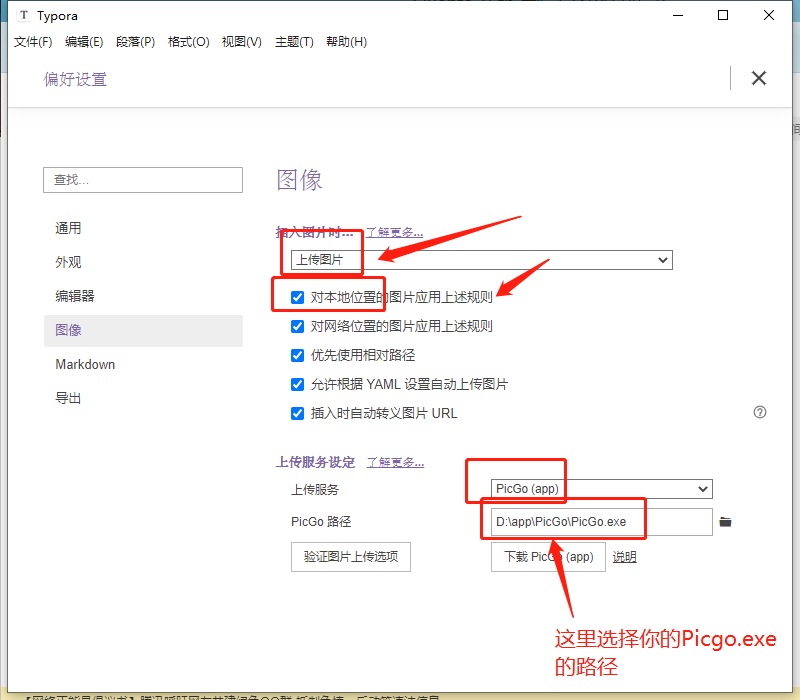Open the 主题(T) menu
This screenshot has height=700, width=800.
pyautogui.click(x=294, y=42)
